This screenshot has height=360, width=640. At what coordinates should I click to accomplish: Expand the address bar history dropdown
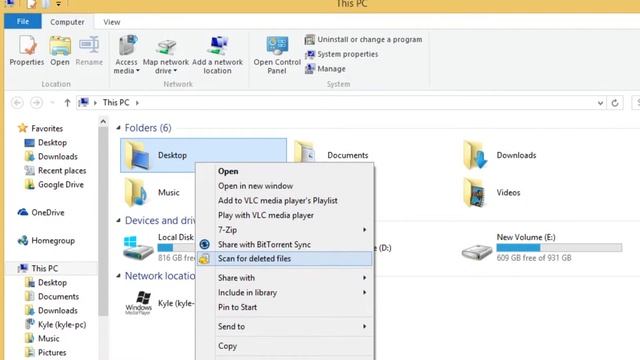[x=600, y=103]
